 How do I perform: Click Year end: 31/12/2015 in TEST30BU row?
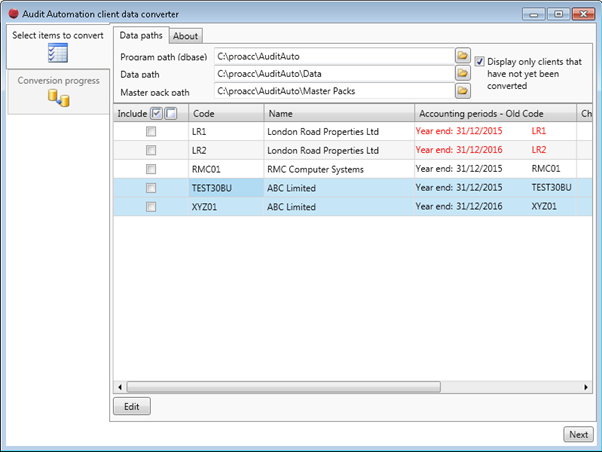459,187
